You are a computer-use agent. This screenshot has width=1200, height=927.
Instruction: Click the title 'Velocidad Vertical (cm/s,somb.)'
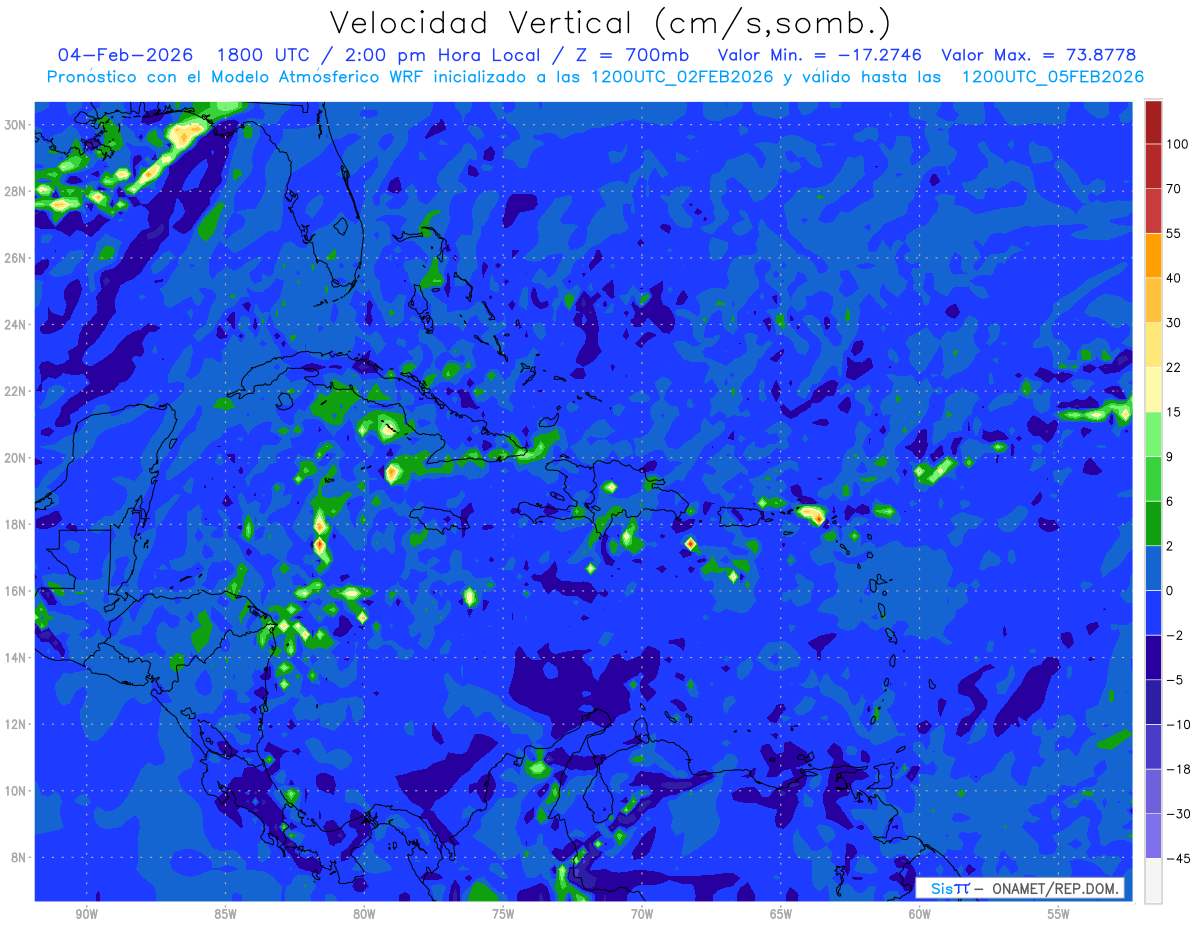(x=610, y=24)
